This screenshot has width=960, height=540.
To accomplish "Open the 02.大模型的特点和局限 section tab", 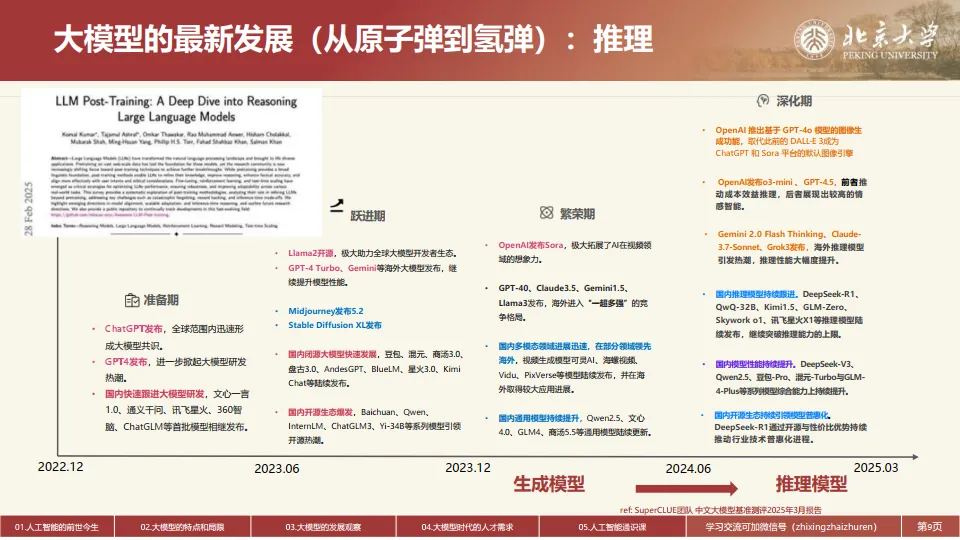I will point(182,527).
